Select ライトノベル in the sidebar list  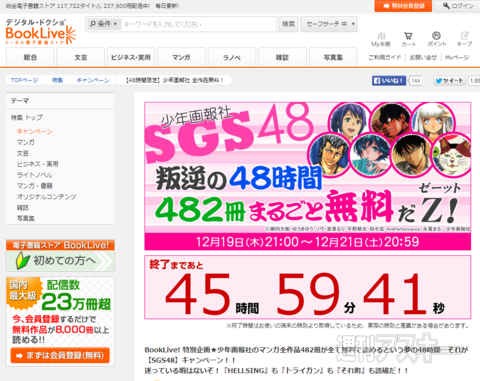point(35,175)
